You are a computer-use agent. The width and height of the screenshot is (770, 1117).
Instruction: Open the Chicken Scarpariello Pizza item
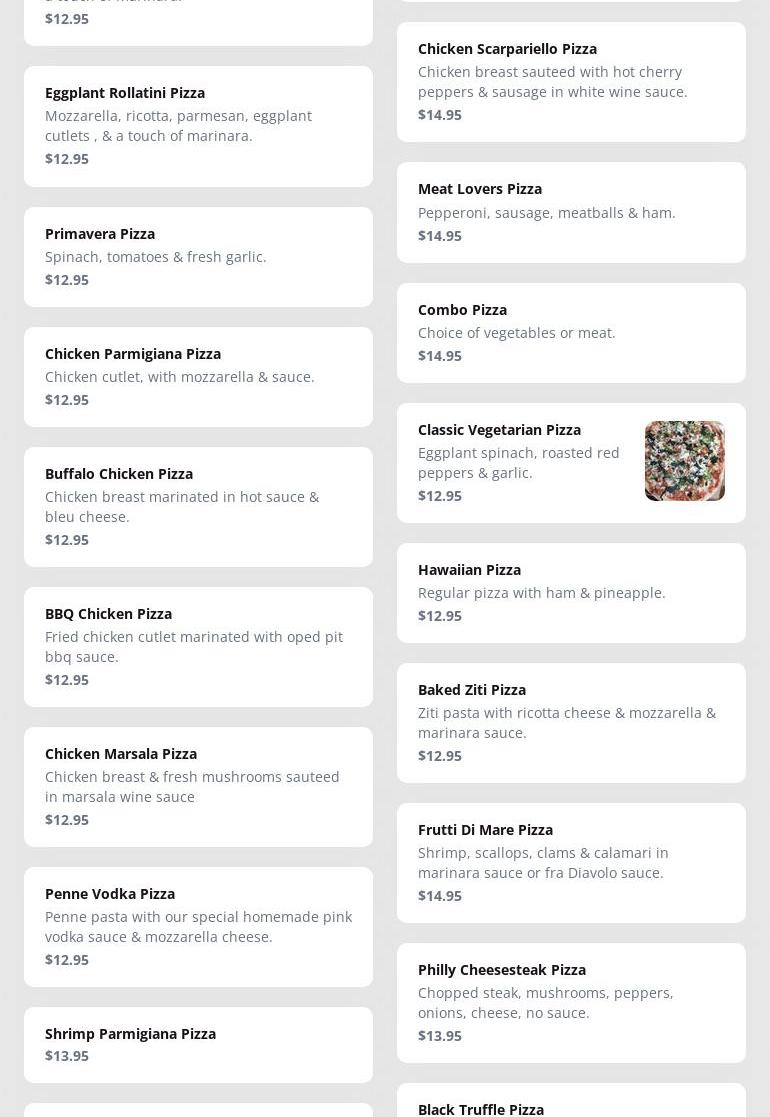571,82
